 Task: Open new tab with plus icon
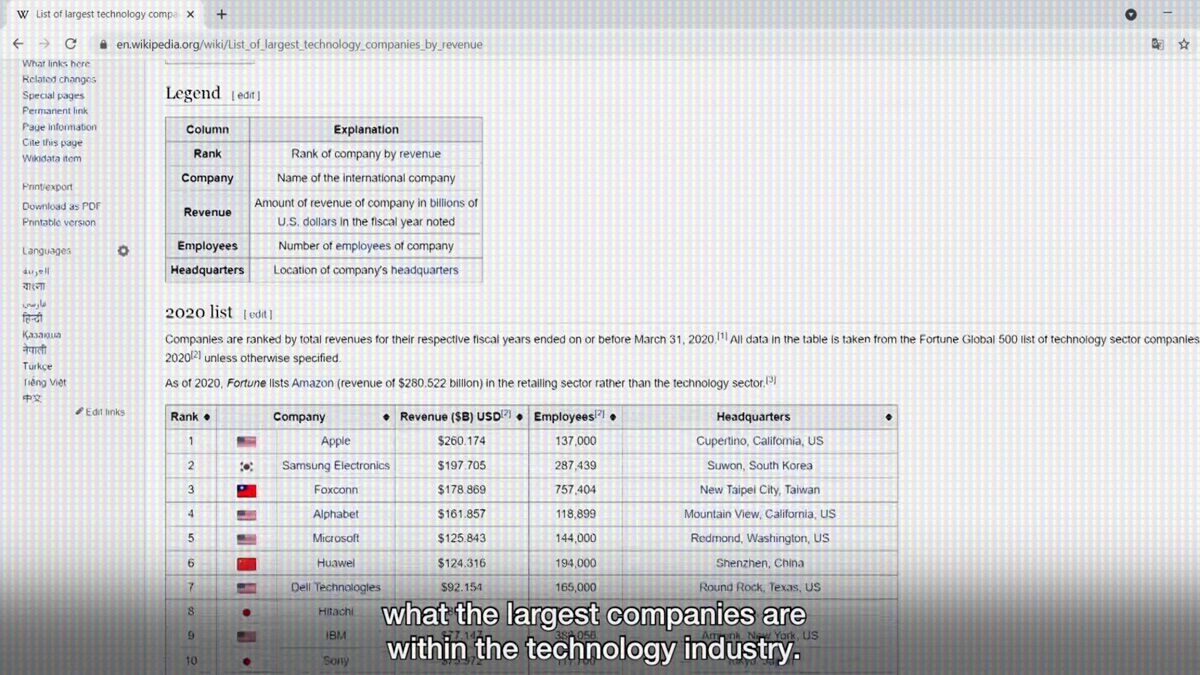[221, 14]
